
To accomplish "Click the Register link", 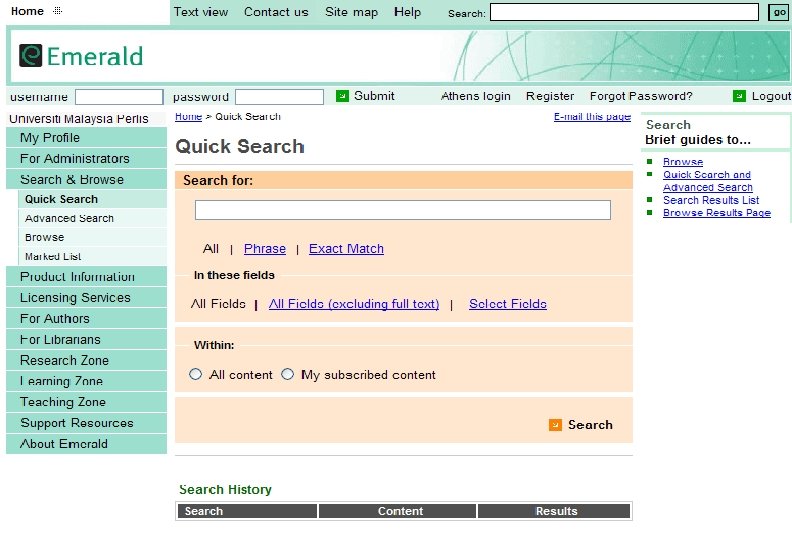I will pos(550,96).
